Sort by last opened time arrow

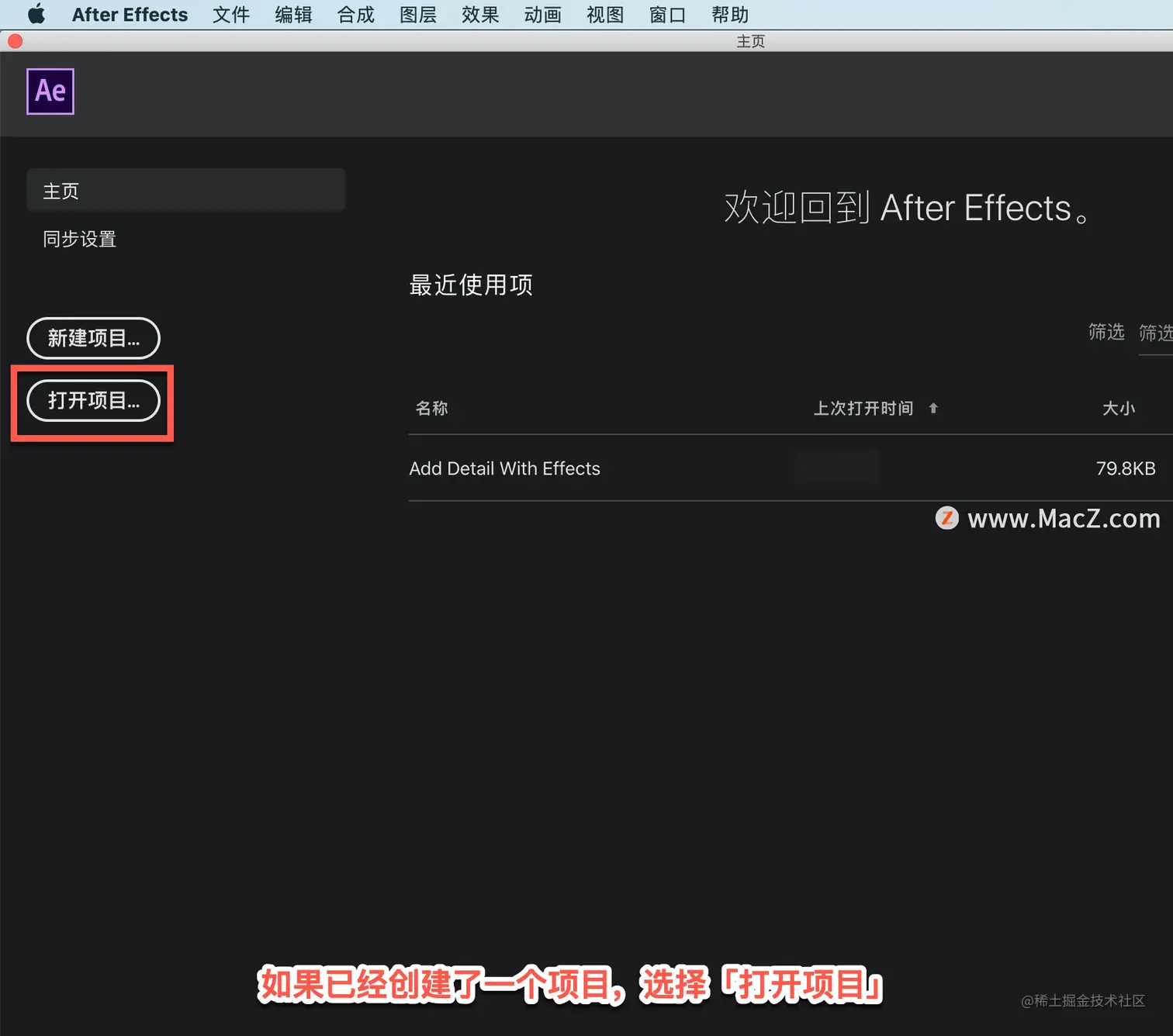(x=933, y=408)
